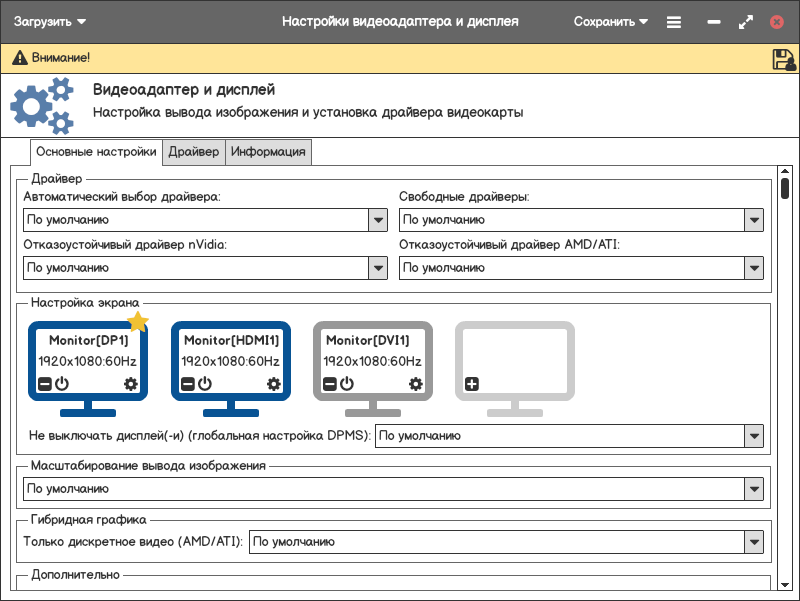Switch Monitor[DVI1] power on or off

346,384
